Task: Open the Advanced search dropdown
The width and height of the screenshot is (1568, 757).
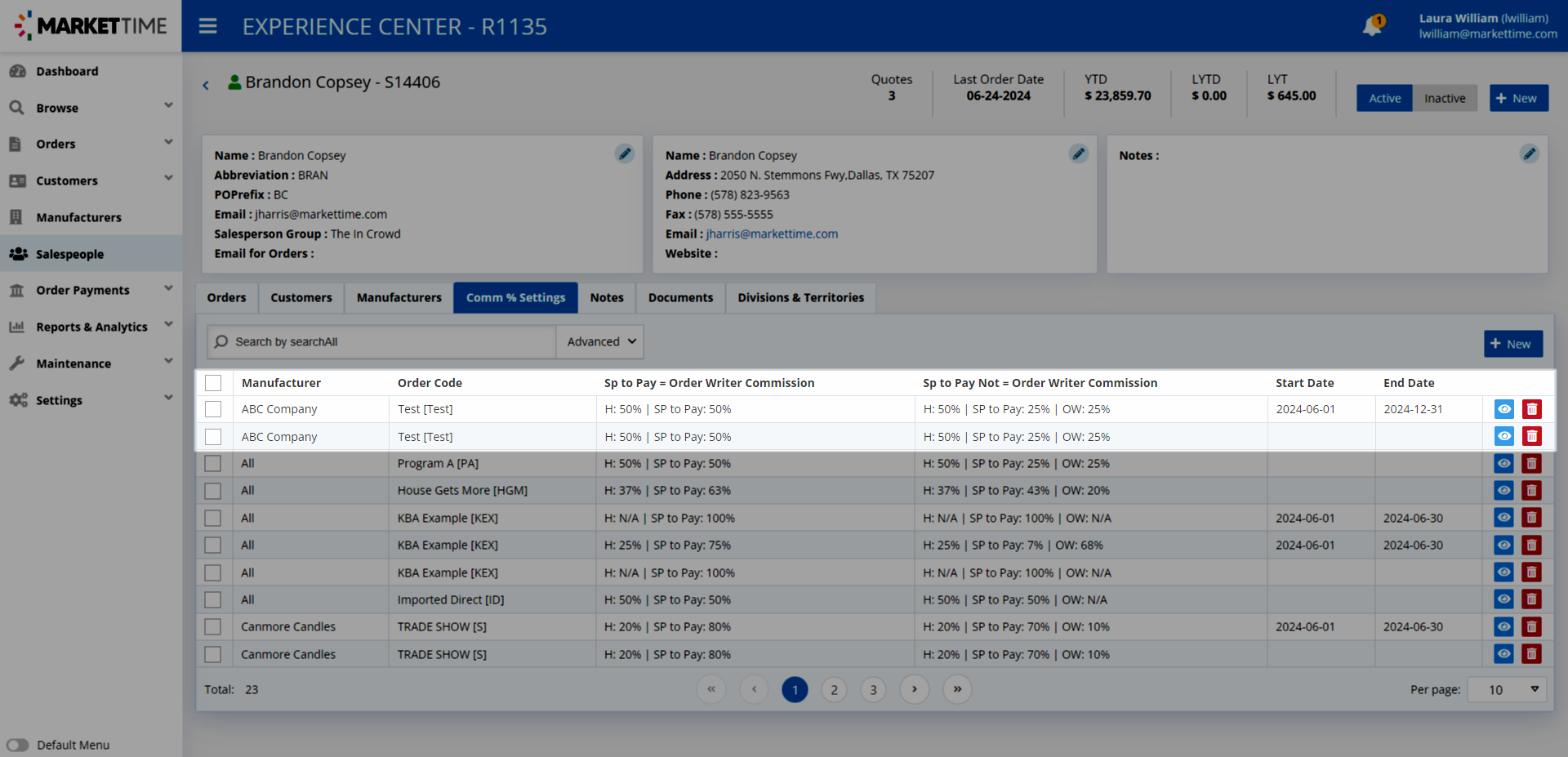Action: pos(600,342)
